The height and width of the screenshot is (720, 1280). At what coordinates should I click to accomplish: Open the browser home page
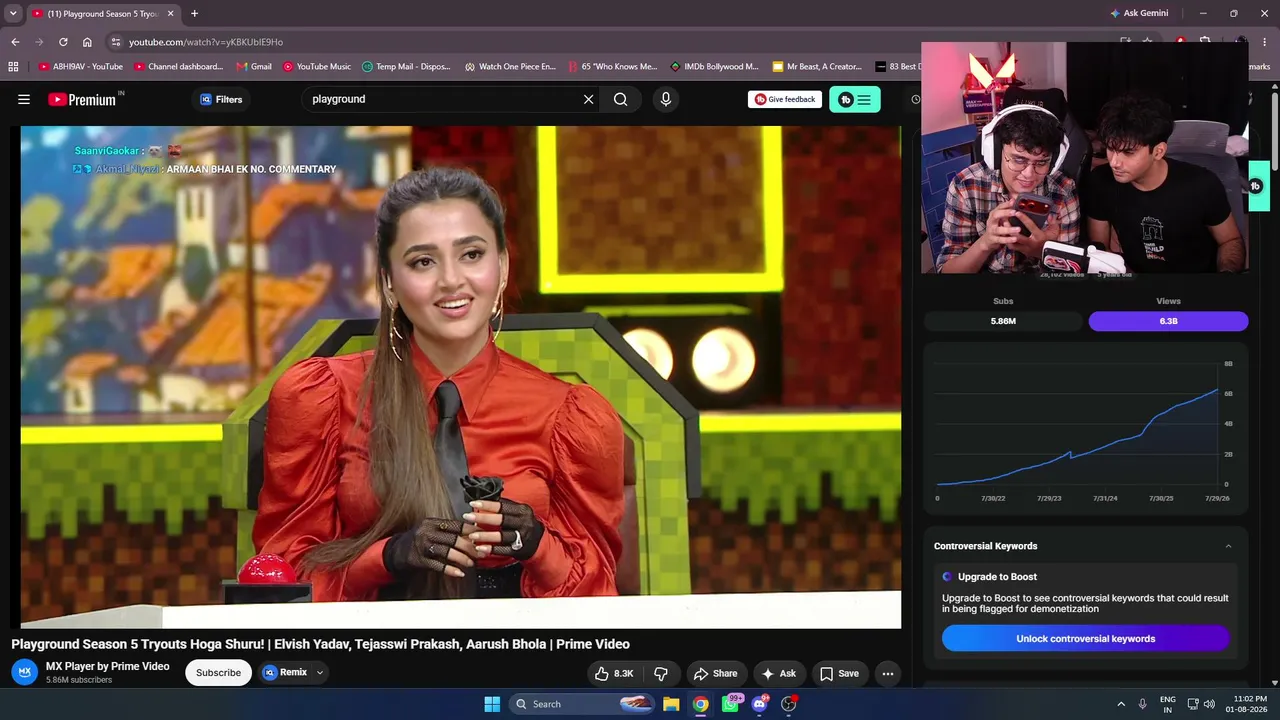tap(87, 42)
